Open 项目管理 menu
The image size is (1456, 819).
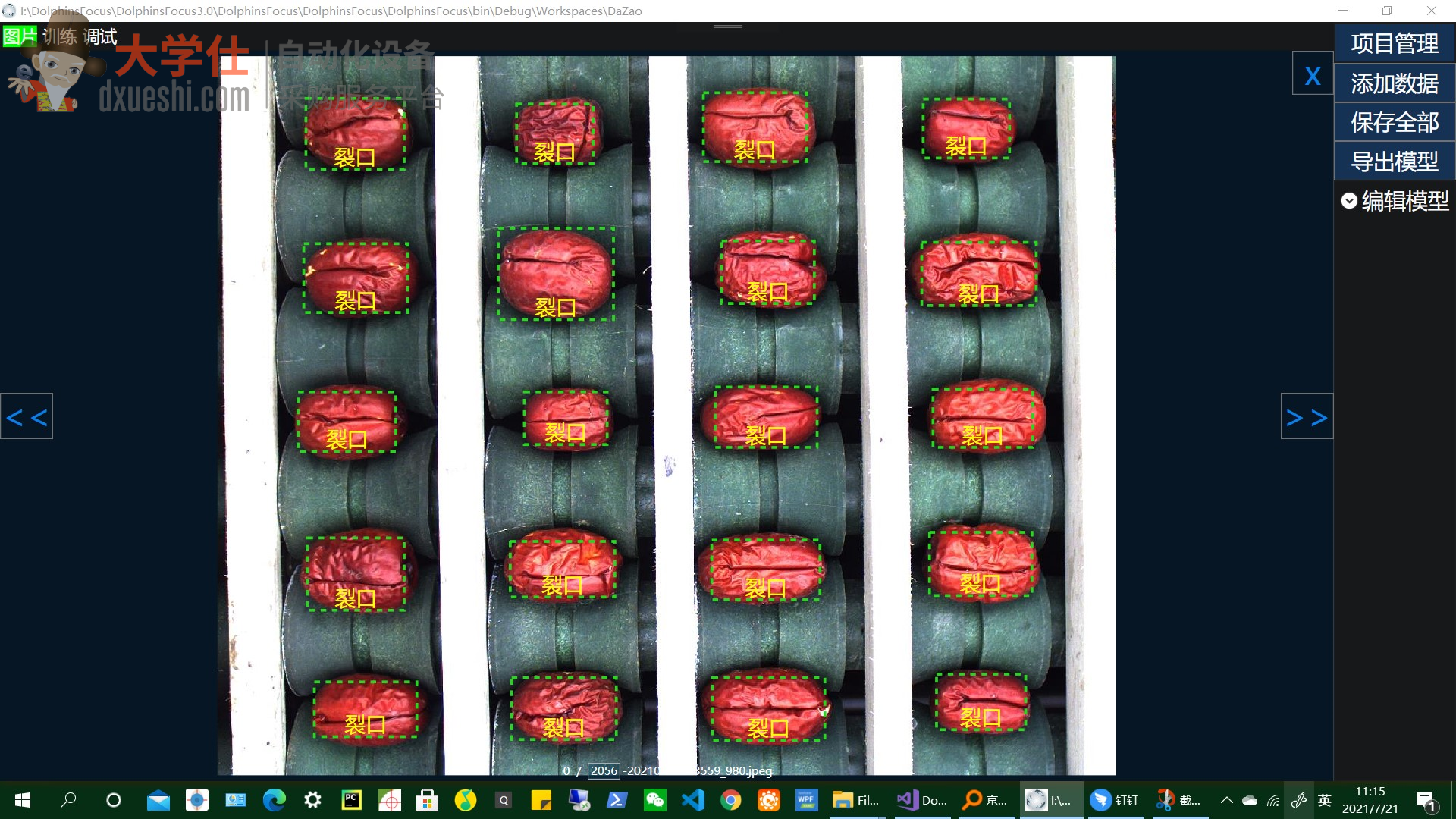1395,43
